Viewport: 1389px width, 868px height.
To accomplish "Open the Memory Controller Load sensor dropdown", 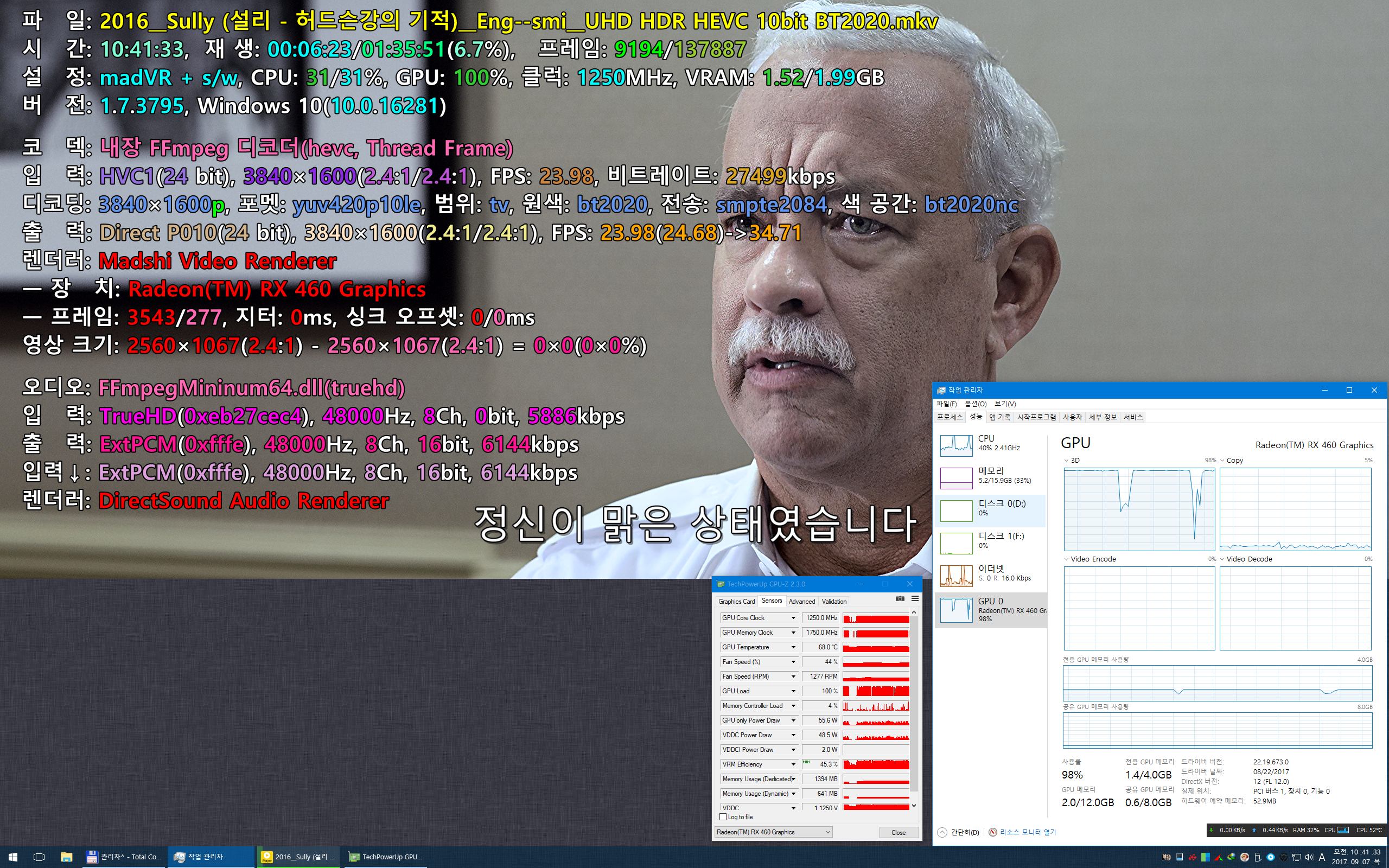I will (x=794, y=706).
